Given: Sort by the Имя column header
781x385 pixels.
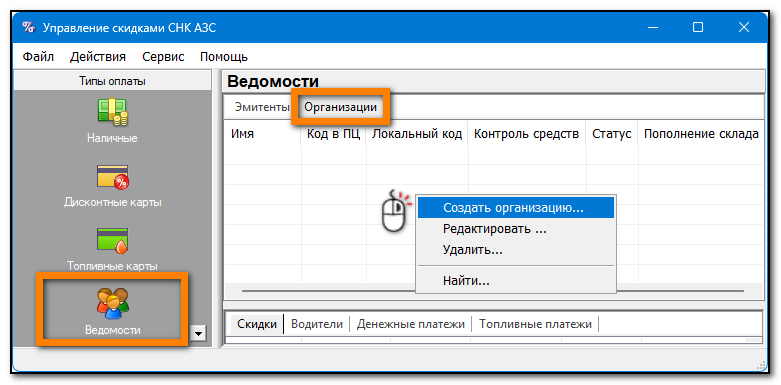Looking at the screenshot, I should (262, 134).
